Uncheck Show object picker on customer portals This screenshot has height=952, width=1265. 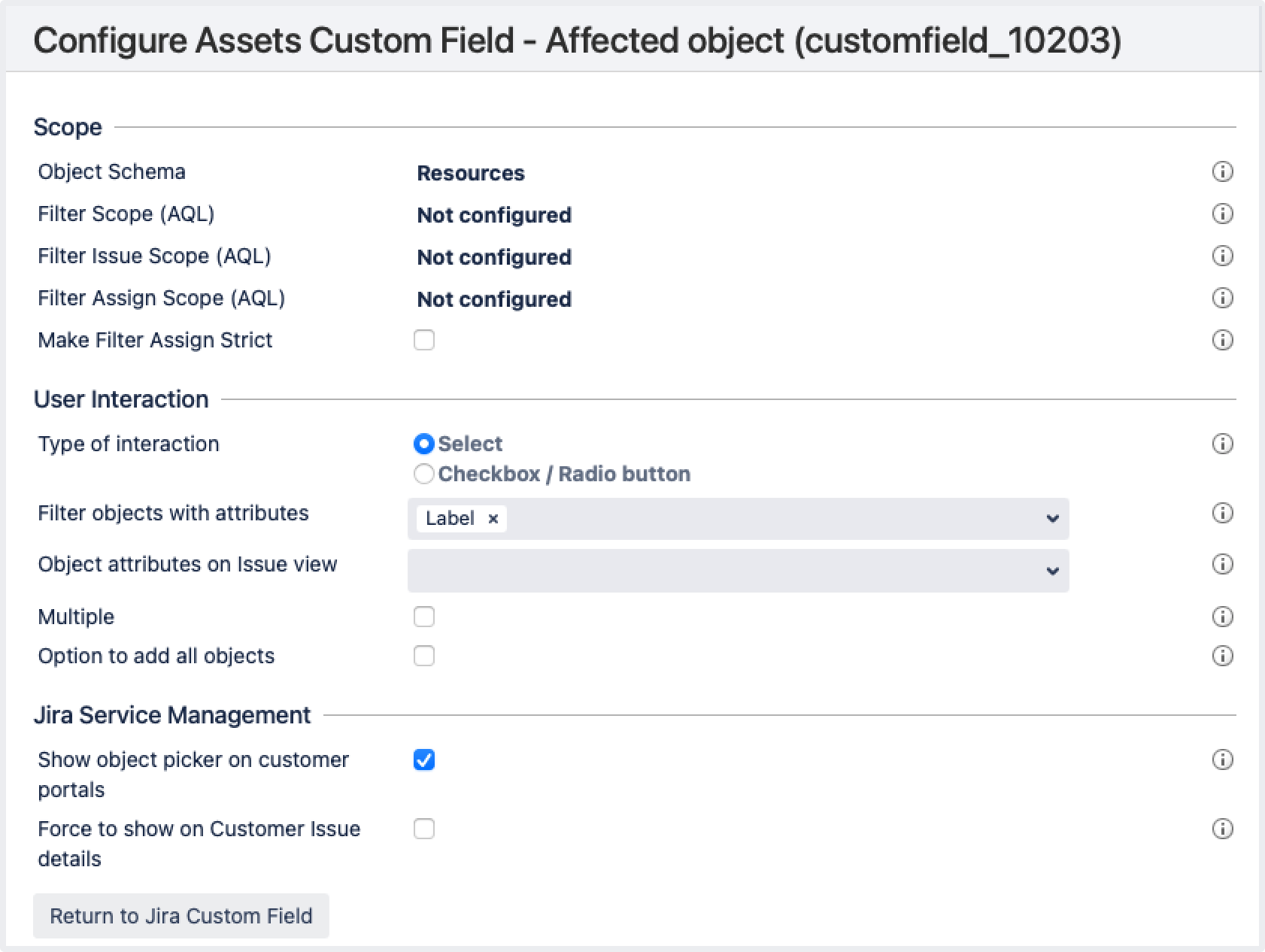point(425,761)
